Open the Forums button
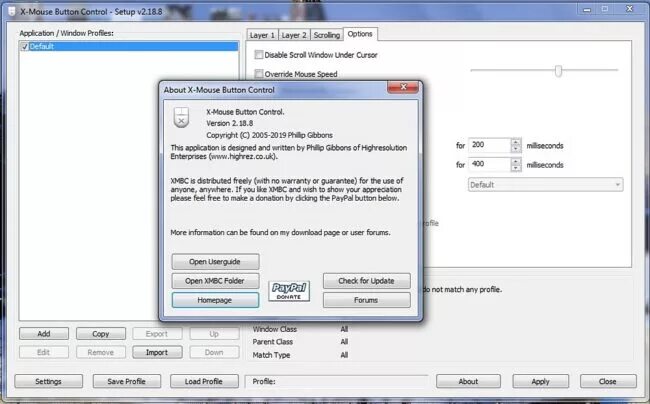Image resolution: width=650 pixels, height=404 pixels. point(366,300)
